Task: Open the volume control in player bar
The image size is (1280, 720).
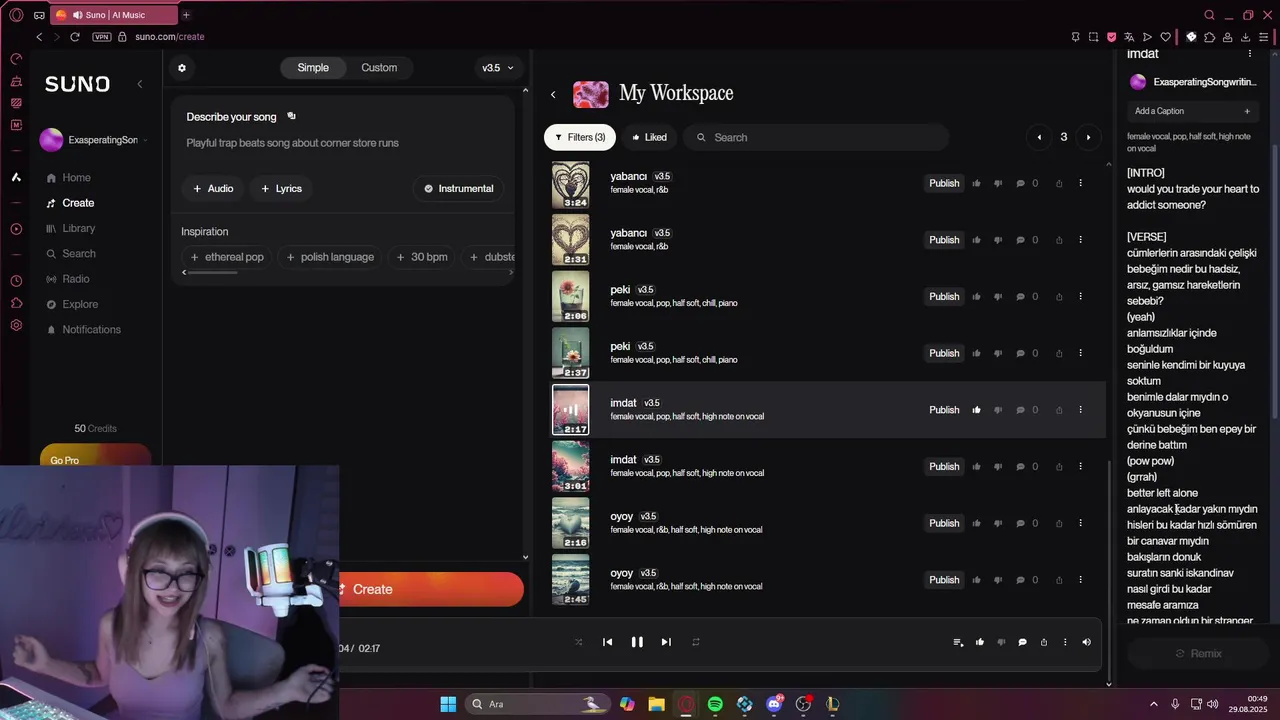Action: pos(1086,642)
